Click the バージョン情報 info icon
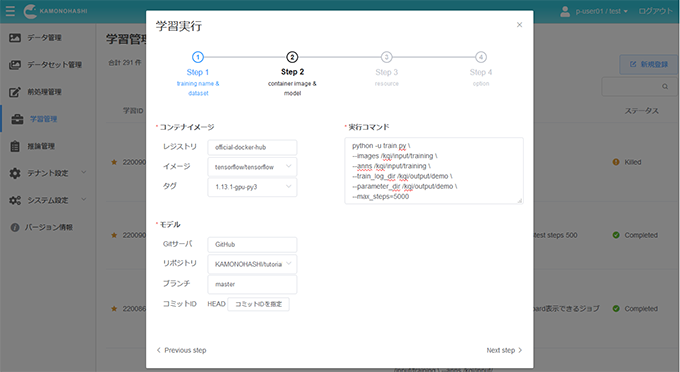Screen dimensions: 680x372 coord(15,227)
